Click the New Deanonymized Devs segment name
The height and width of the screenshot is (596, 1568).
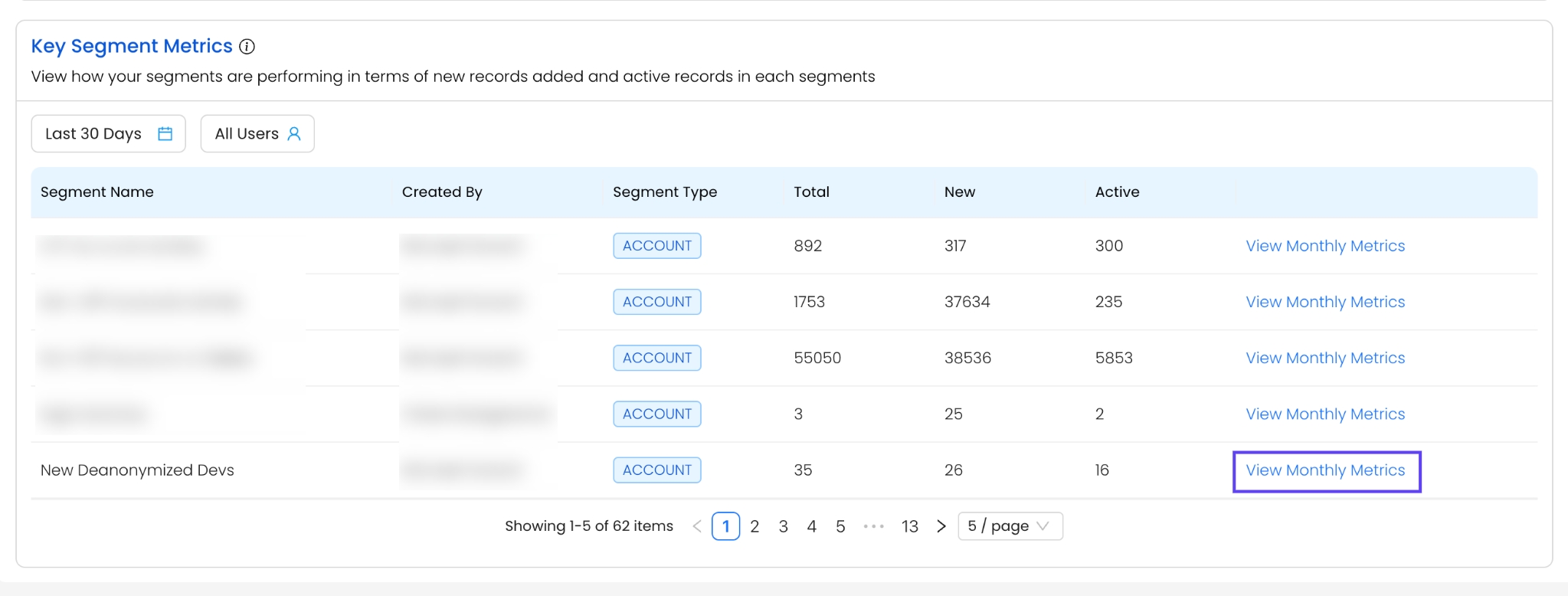coord(137,470)
